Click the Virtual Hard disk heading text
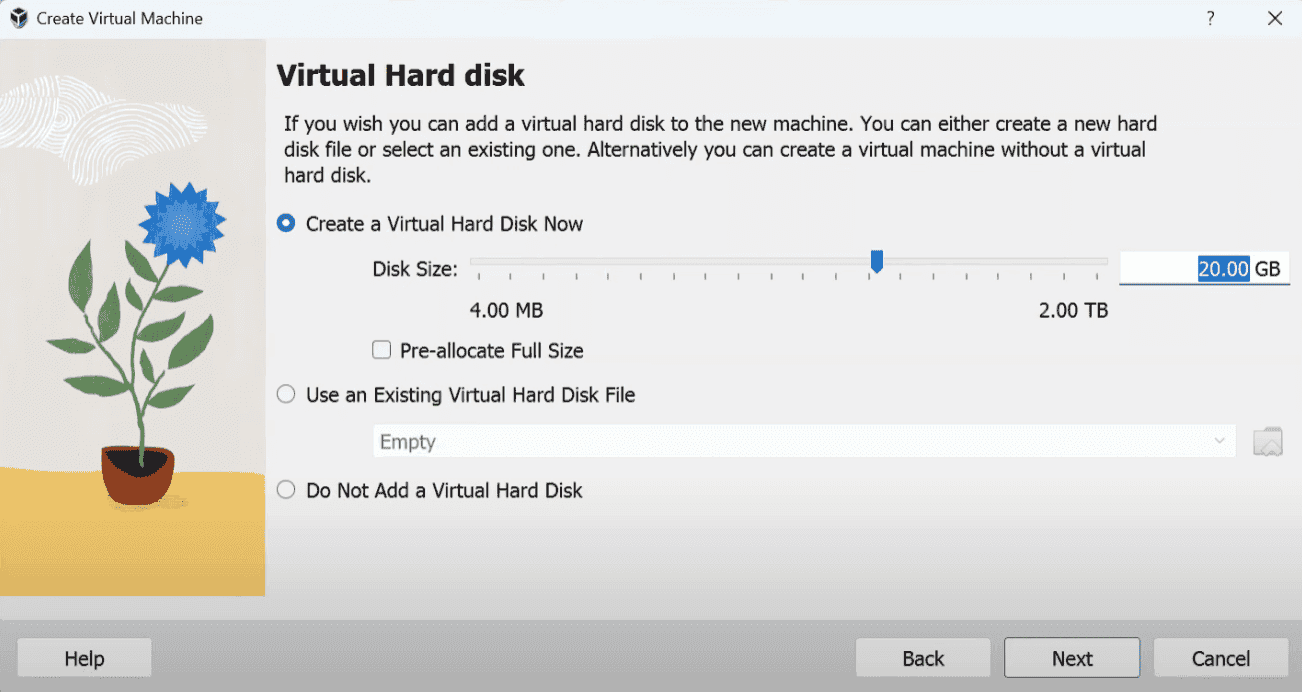1302x692 pixels. [x=400, y=75]
